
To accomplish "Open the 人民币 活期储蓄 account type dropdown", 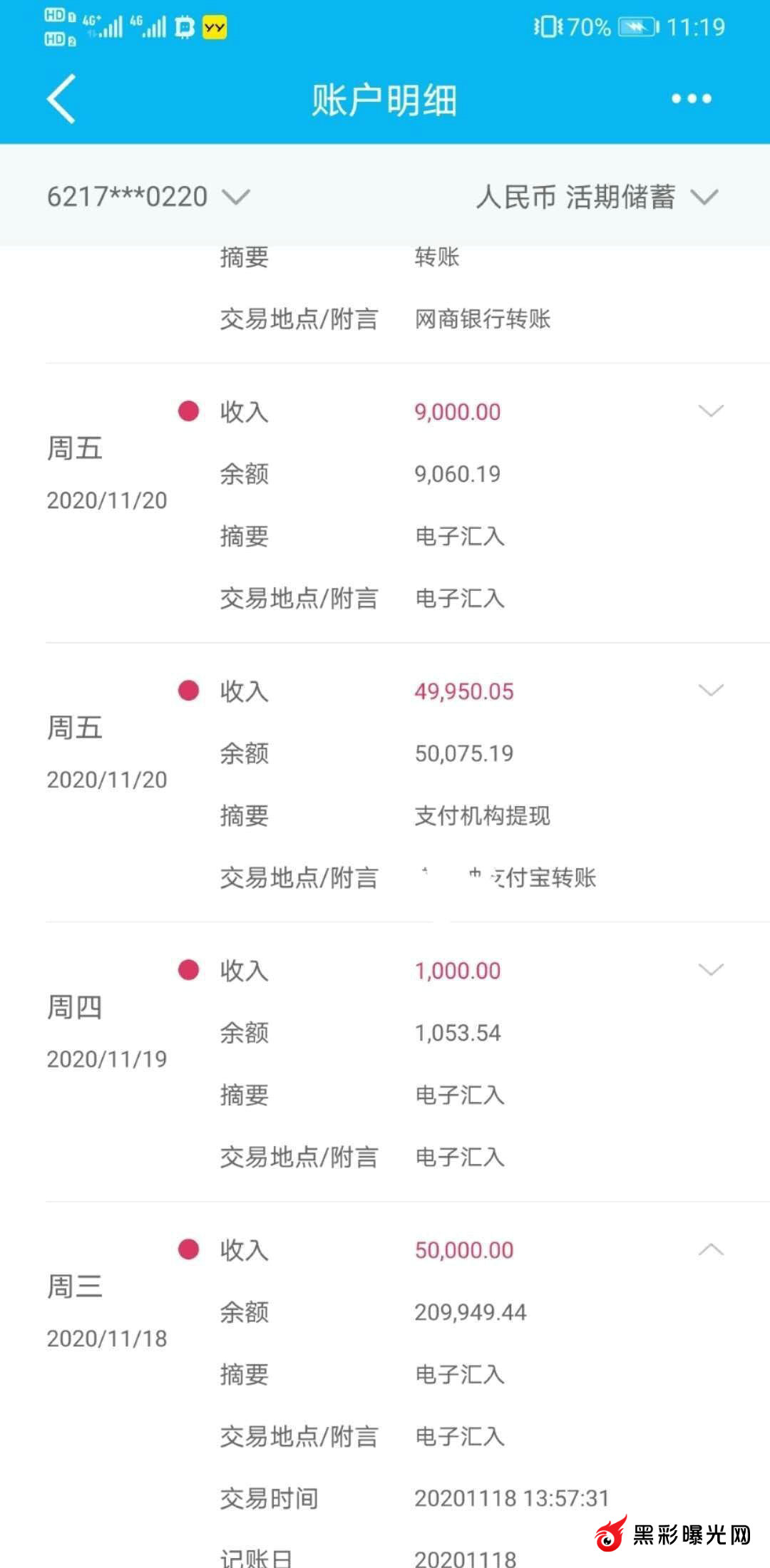I will (x=596, y=197).
